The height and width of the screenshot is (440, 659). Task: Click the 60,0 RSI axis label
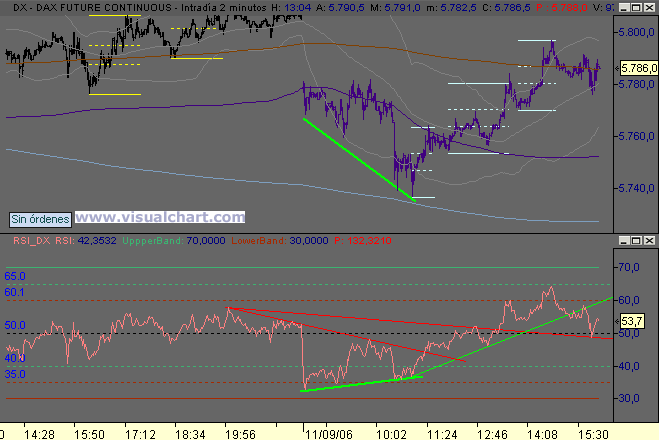pyautogui.click(x=629, y=300)
